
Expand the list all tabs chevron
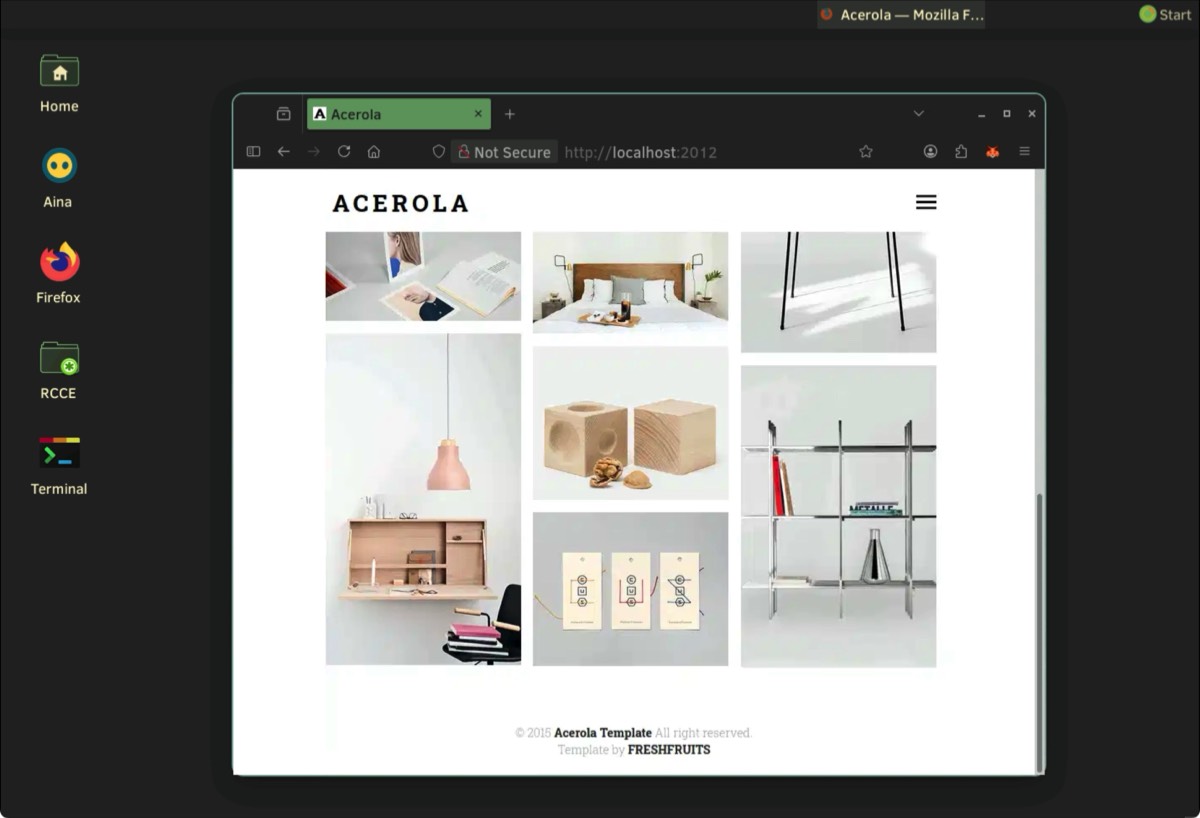click(x=918, y=114)
